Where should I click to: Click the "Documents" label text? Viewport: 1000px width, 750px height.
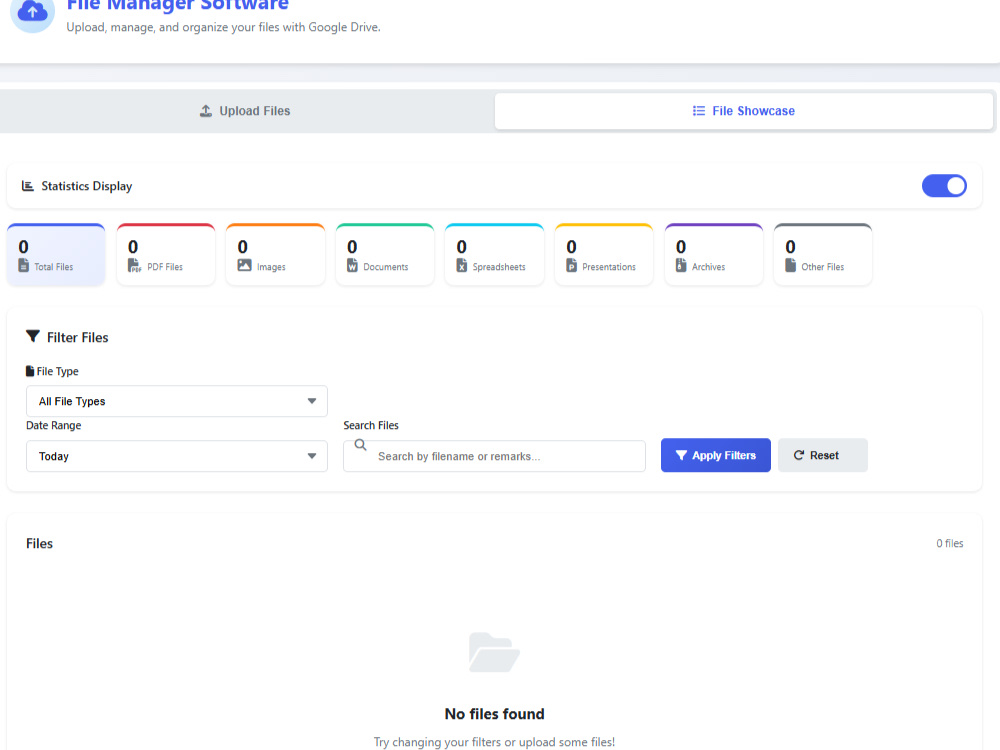(x=386, y=267)
